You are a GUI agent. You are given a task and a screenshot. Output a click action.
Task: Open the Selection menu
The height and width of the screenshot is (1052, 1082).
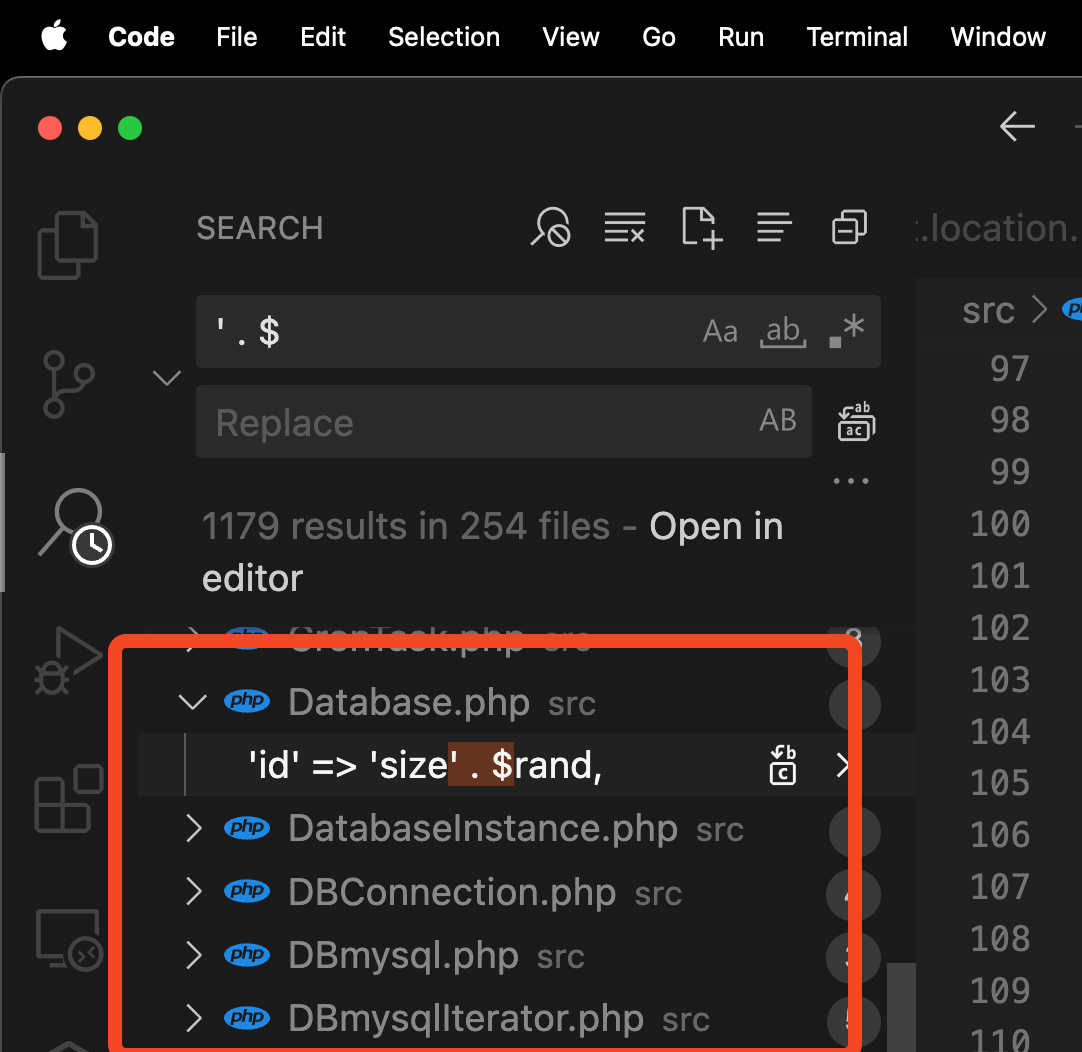pyautogui.click(x=444, y=37)
